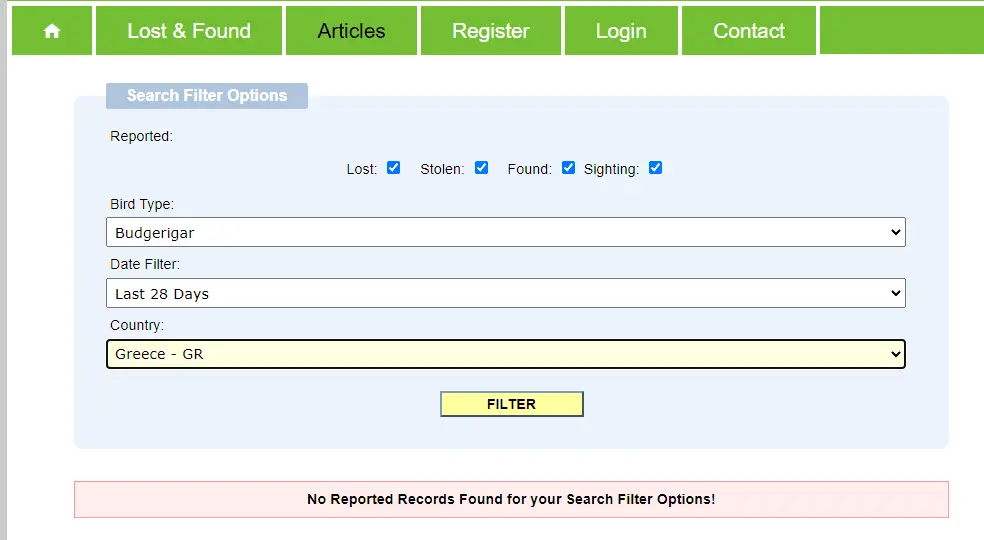Click the yellow FILTER button
The width and height of the screenshot is (984, 540).
512,404
